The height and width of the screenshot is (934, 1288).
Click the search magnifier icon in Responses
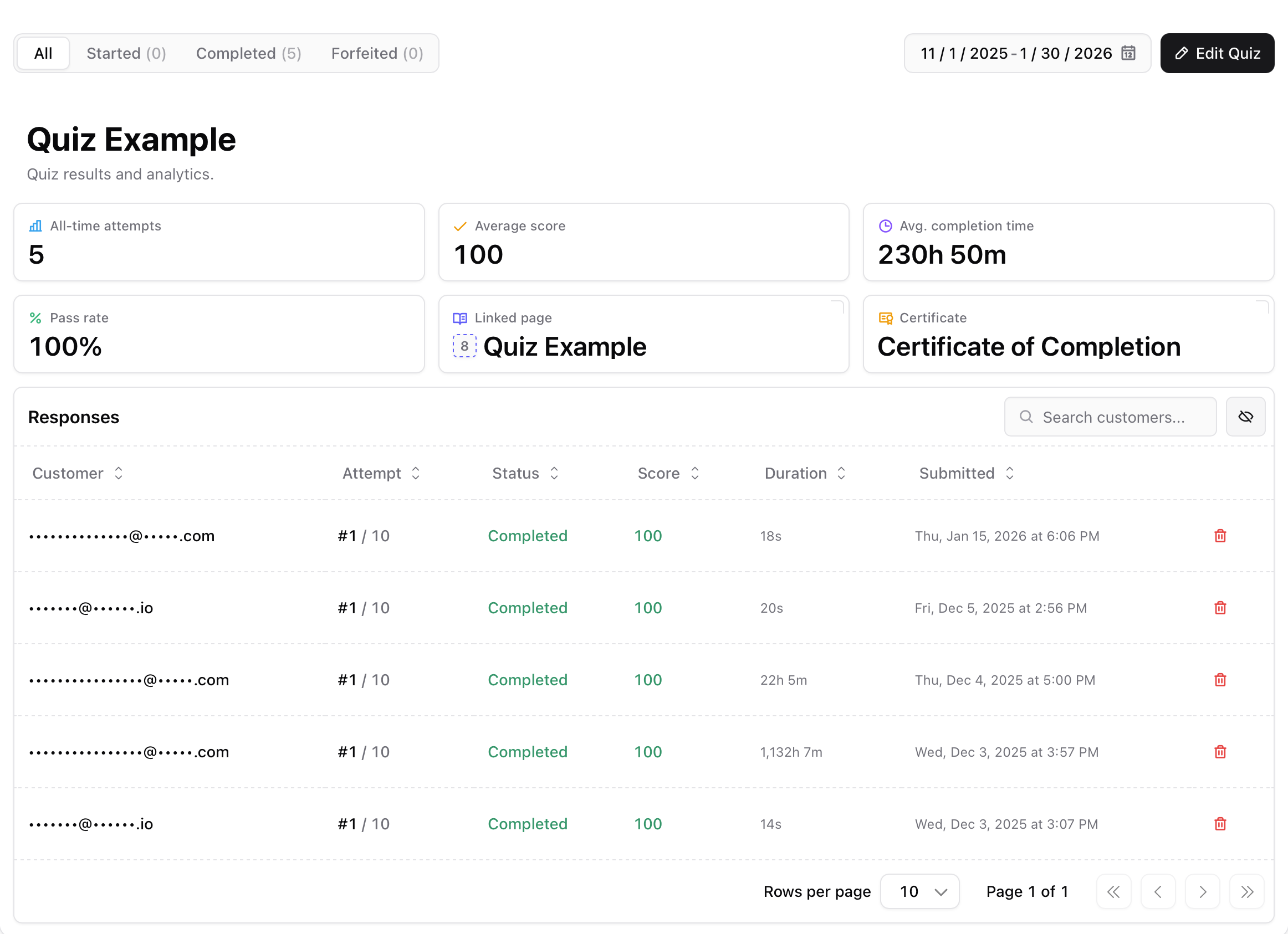point(1026,417)
